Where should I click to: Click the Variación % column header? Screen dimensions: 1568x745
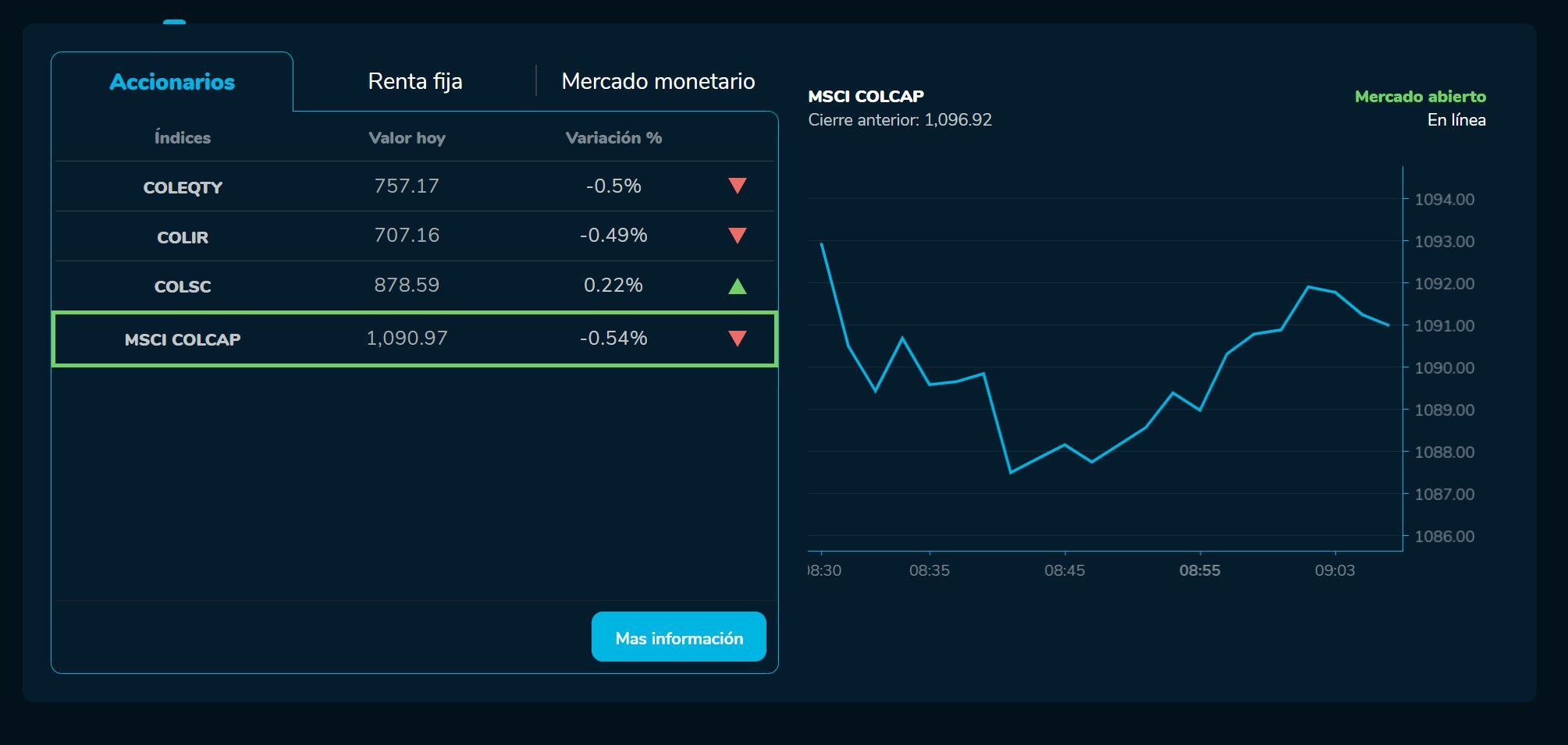(x=613, y=138)
